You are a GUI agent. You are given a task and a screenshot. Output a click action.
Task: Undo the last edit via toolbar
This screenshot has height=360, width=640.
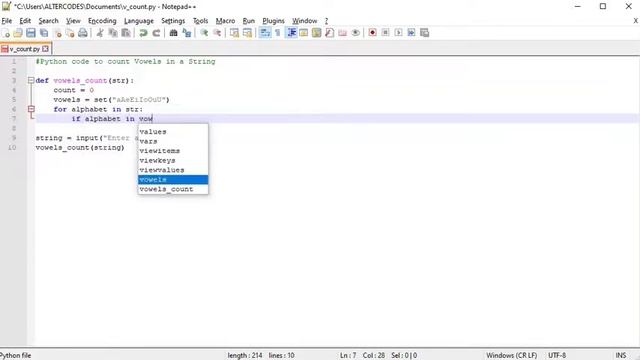[x=143, y=33]
